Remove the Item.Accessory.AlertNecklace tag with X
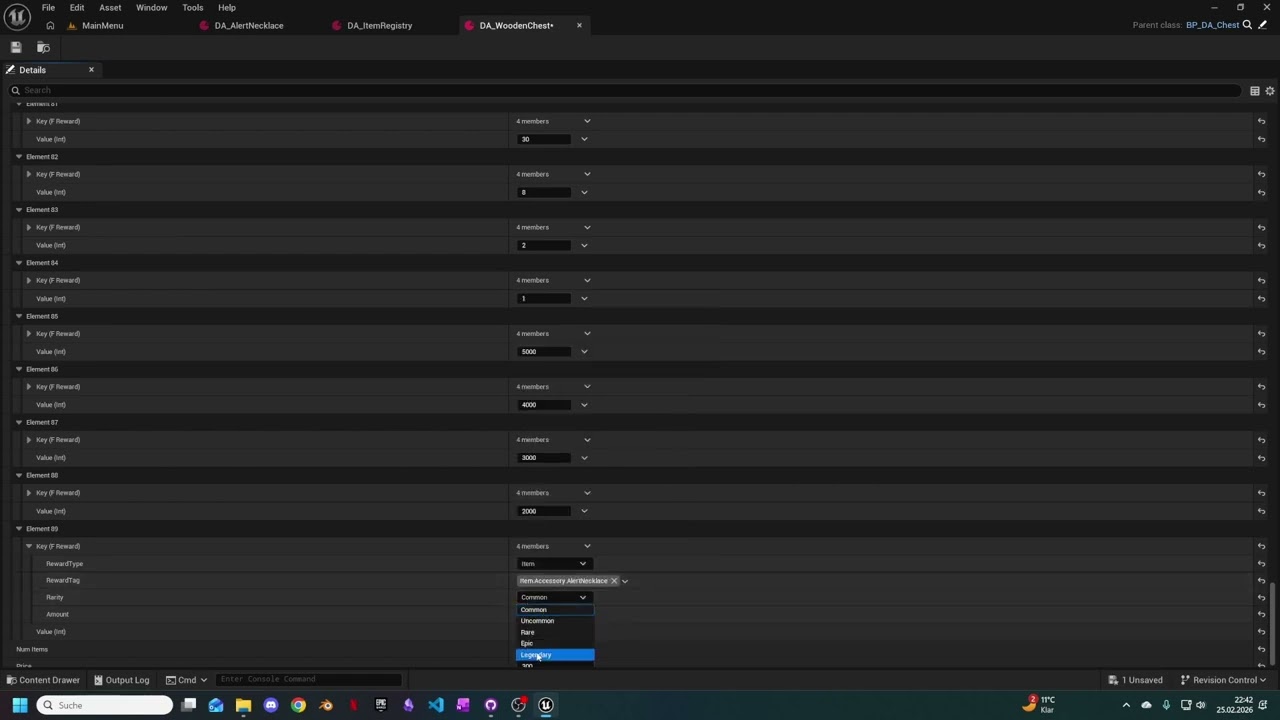Image resolution: width=1280 pixels, height=720 pixels. 614,581
